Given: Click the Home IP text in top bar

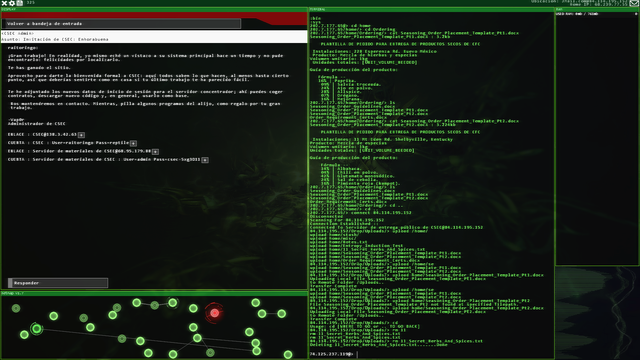Looking at the screenshot, I should click(x=599, y=4).
